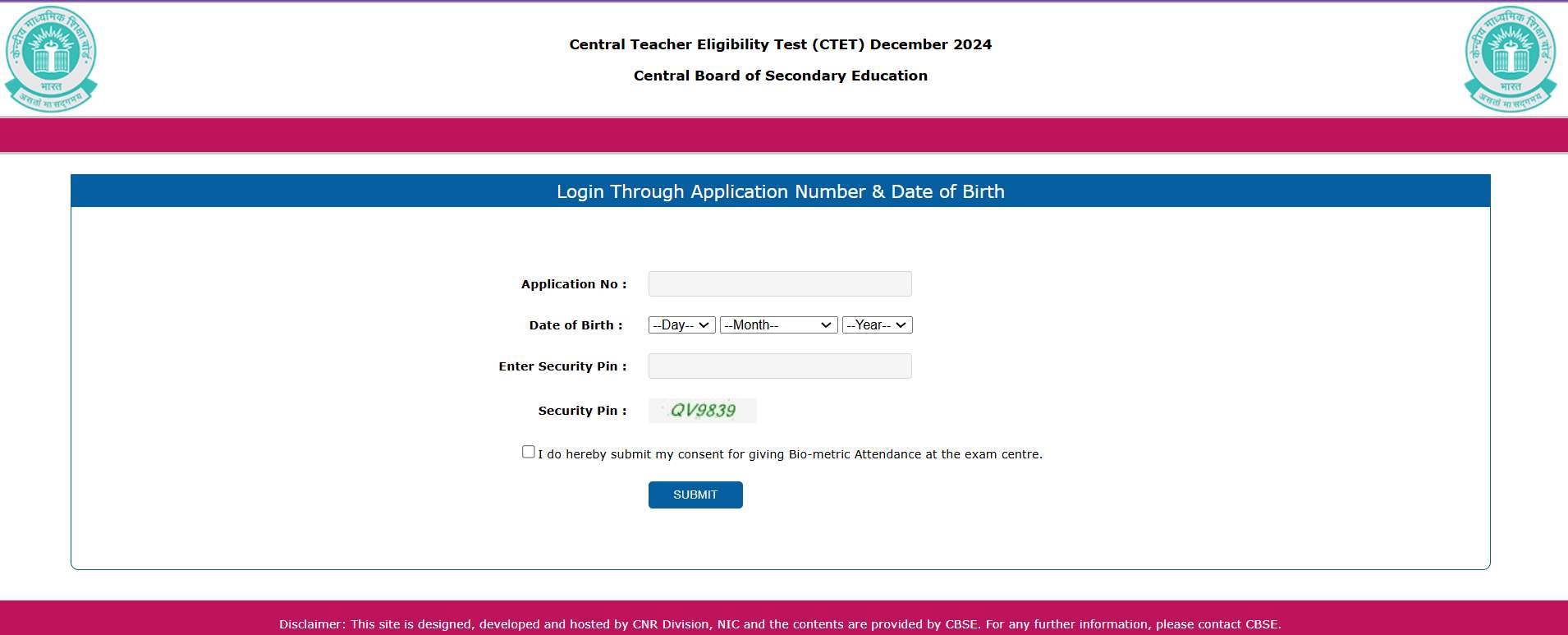The height and width of the screenshot is (635, 1568).
Task: Click the Enter Security Pin label
Action: click(562, 366)
